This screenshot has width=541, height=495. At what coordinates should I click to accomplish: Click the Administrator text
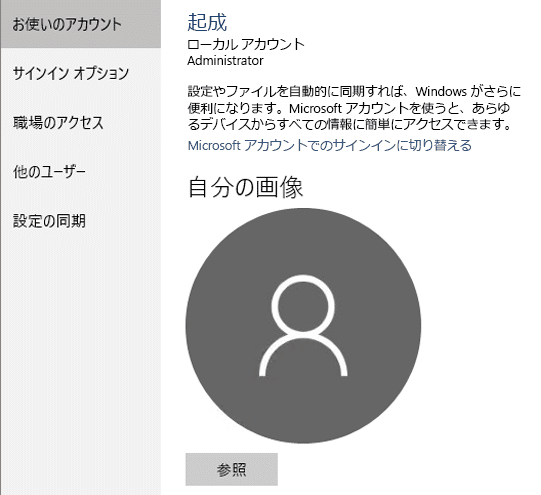(x=225, y=61)
